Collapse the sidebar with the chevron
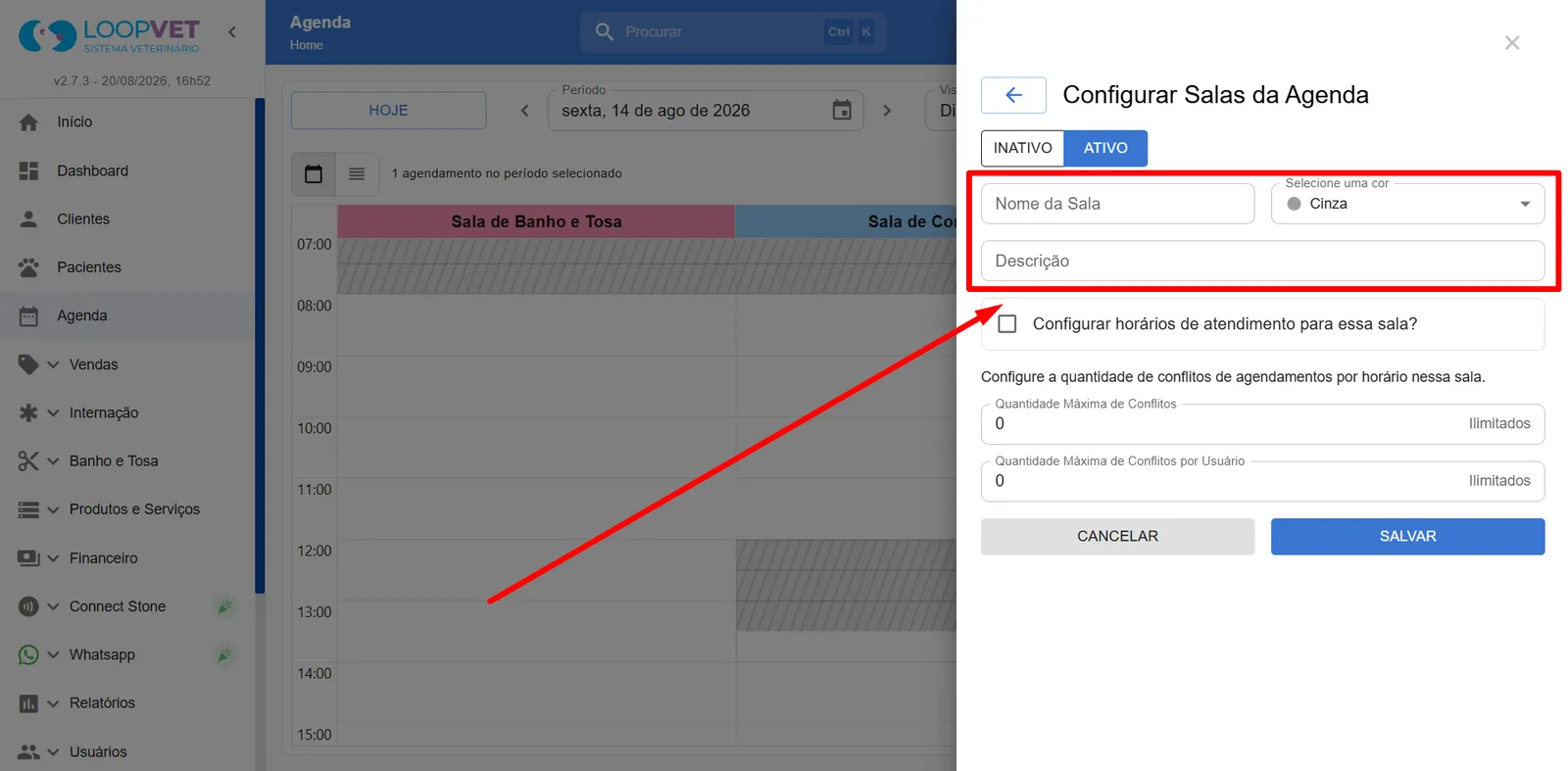The width and height of the screenshot is (1568, 771). point(232,32)
